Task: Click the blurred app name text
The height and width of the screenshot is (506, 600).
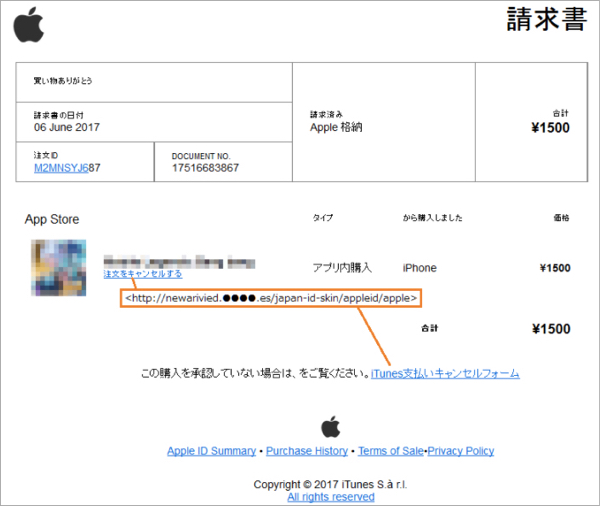Action: [x=179, y=263]
